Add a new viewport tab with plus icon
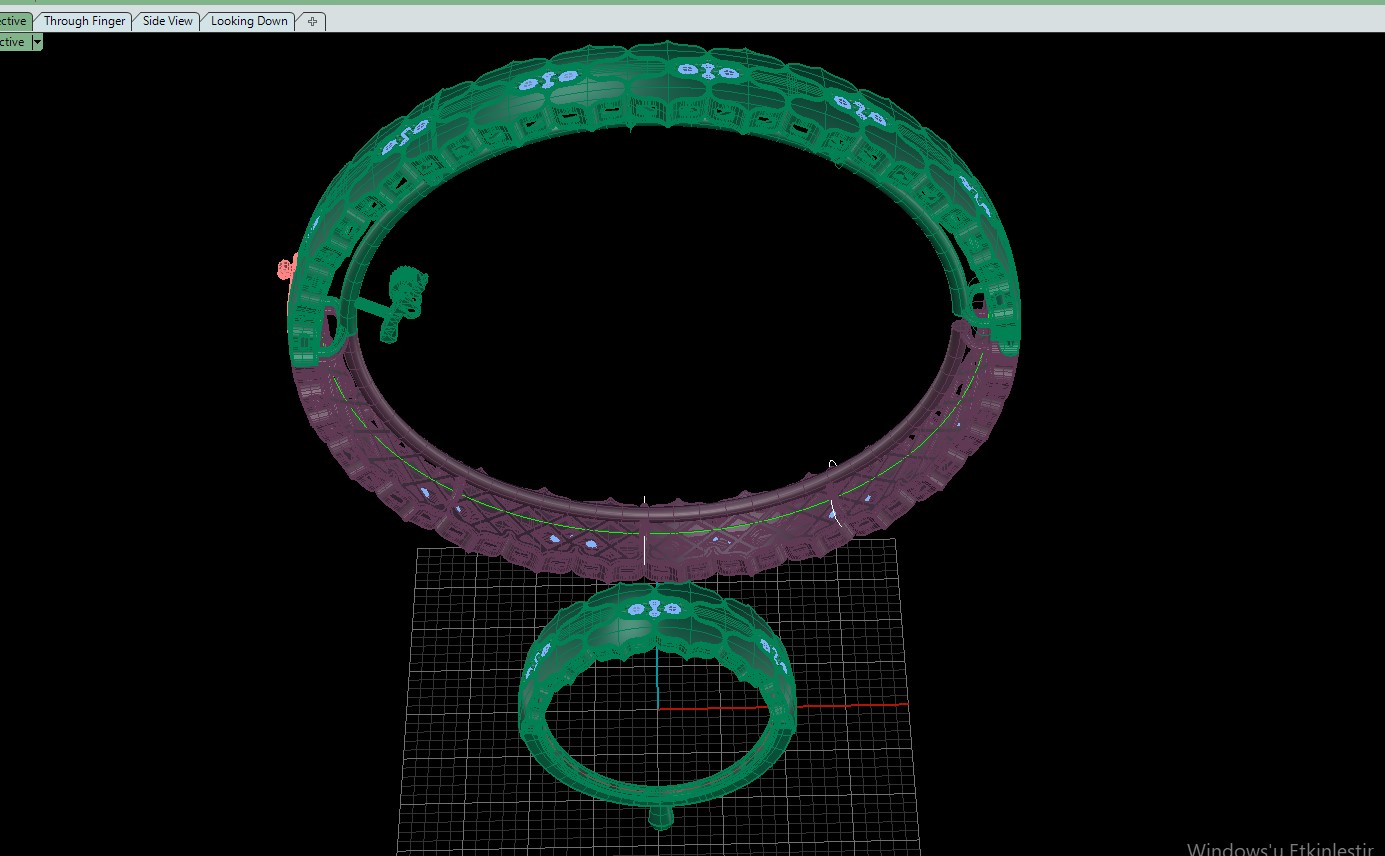1385x856 pixels. 312,21
